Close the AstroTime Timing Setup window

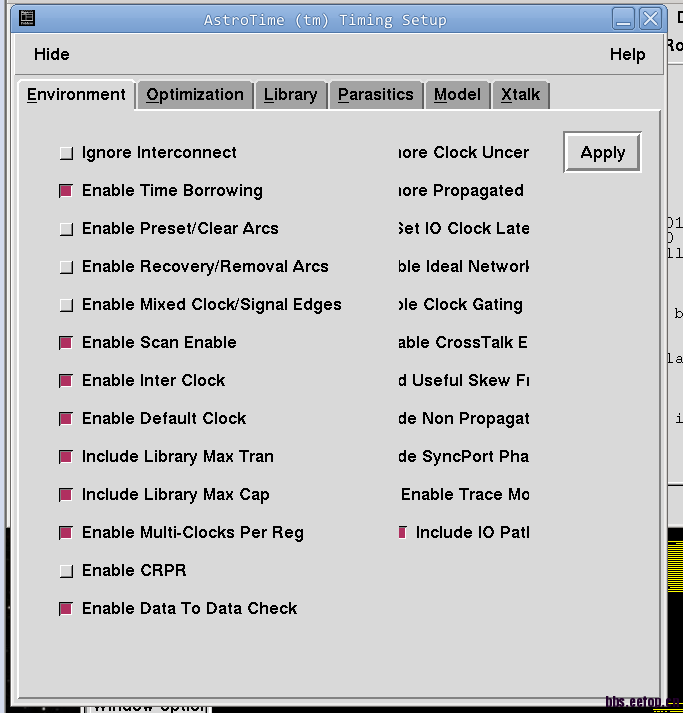click(x=650, y=19)
